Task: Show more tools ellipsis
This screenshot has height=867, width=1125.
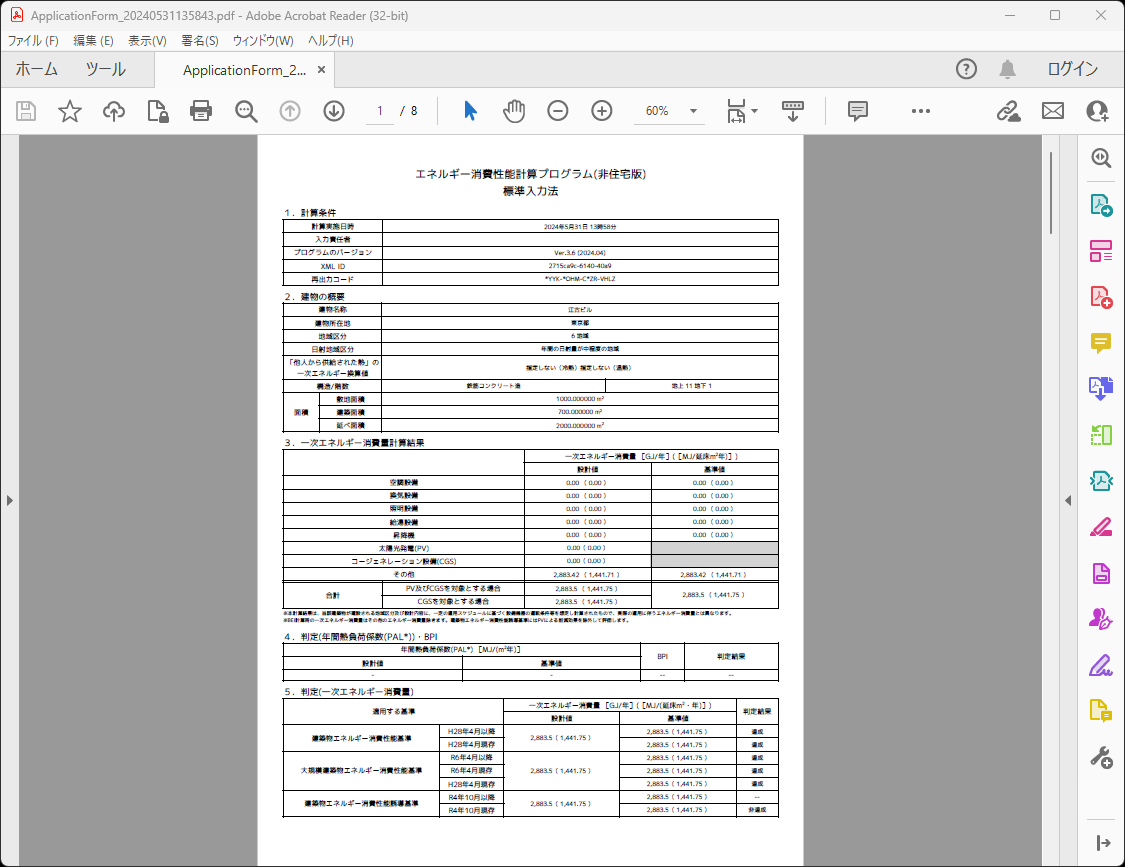Action: click(x=921, y=111)
